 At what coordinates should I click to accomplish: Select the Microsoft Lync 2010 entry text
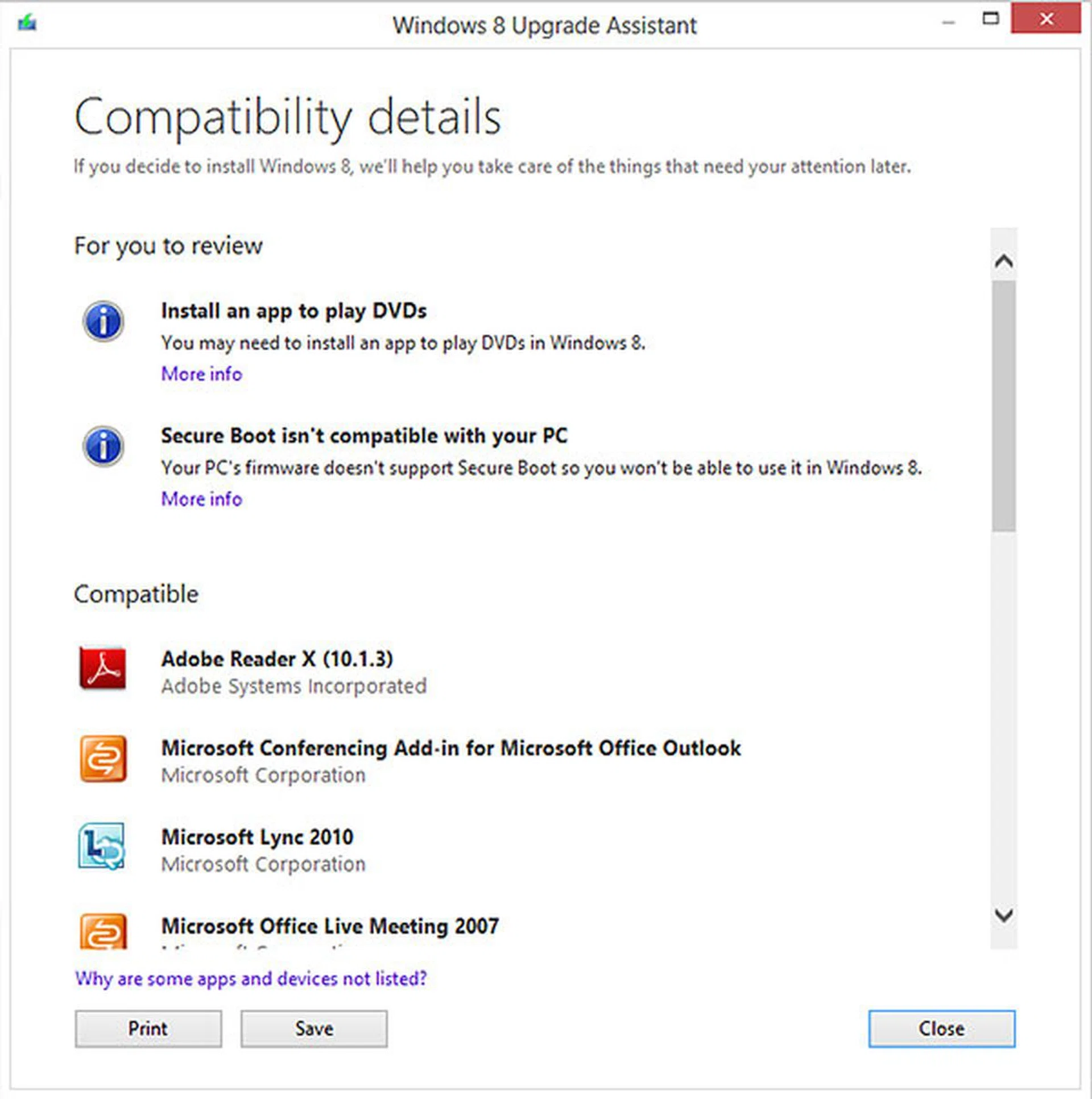click(x=257, y=837)
